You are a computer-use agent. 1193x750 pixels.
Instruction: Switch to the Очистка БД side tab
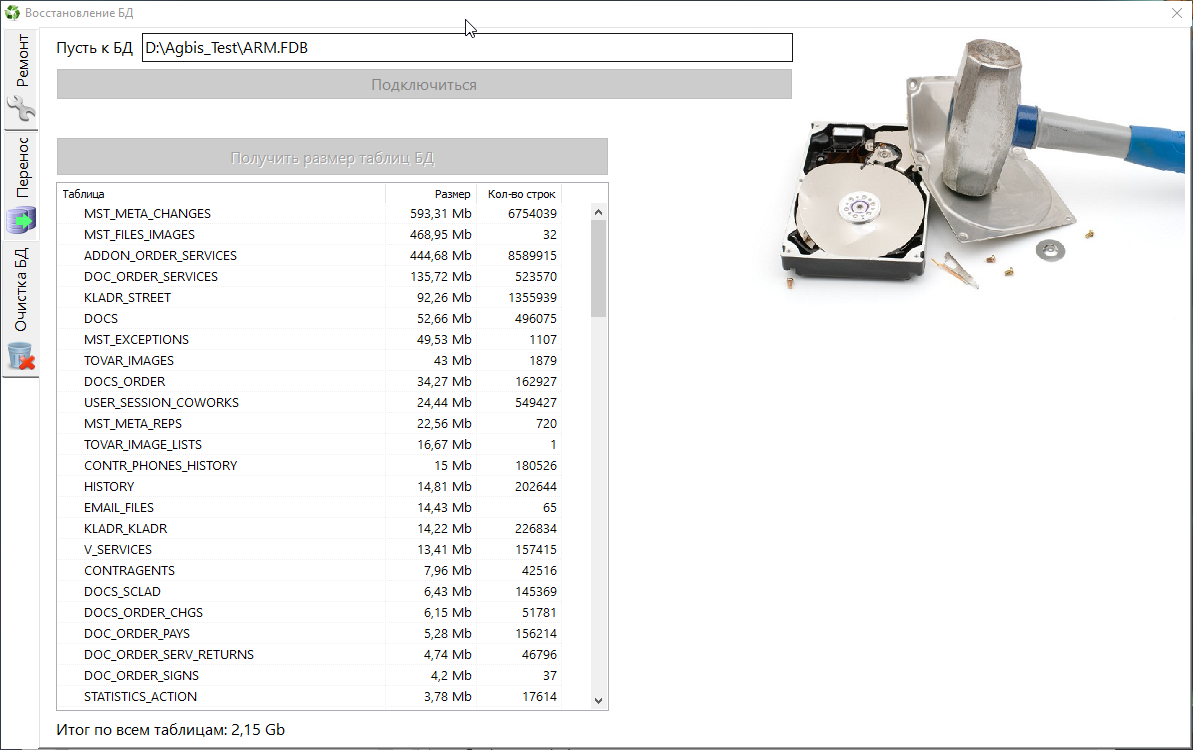(21, 310)
